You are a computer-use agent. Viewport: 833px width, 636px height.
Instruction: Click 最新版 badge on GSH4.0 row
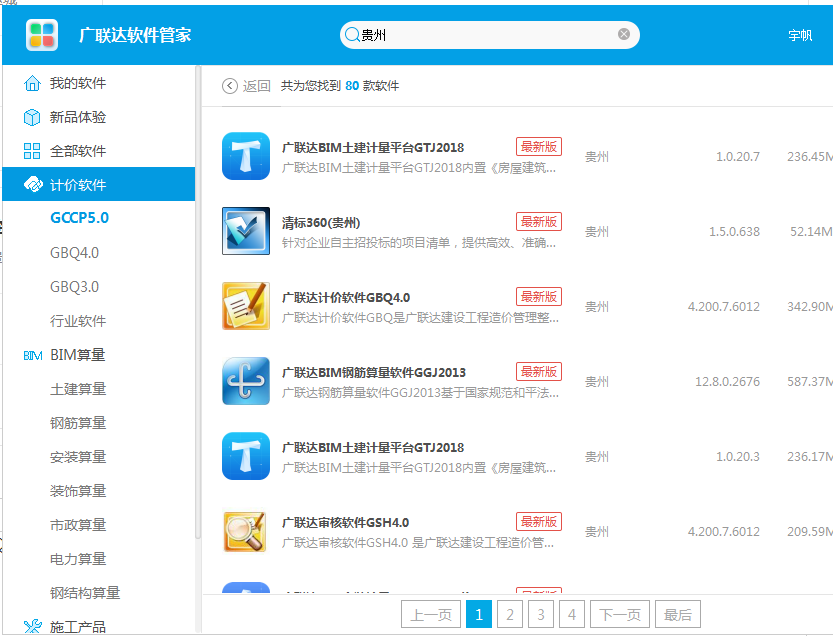pyautogui.click(x=539, y=522)
